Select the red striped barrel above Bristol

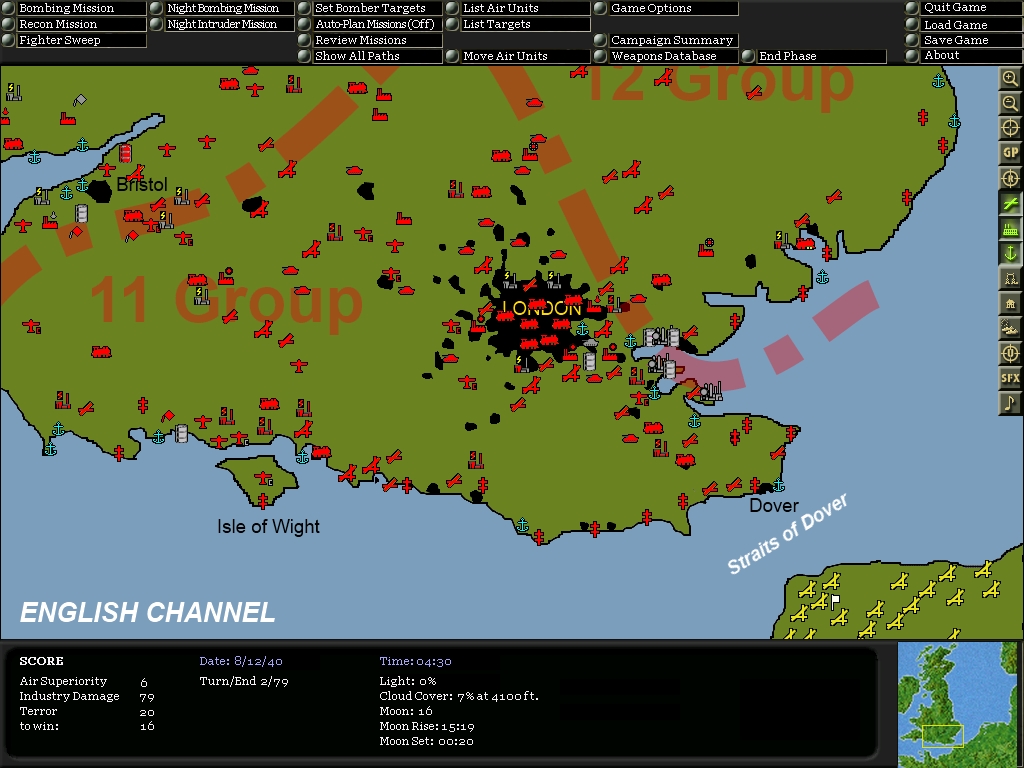[x=125, y=153]
